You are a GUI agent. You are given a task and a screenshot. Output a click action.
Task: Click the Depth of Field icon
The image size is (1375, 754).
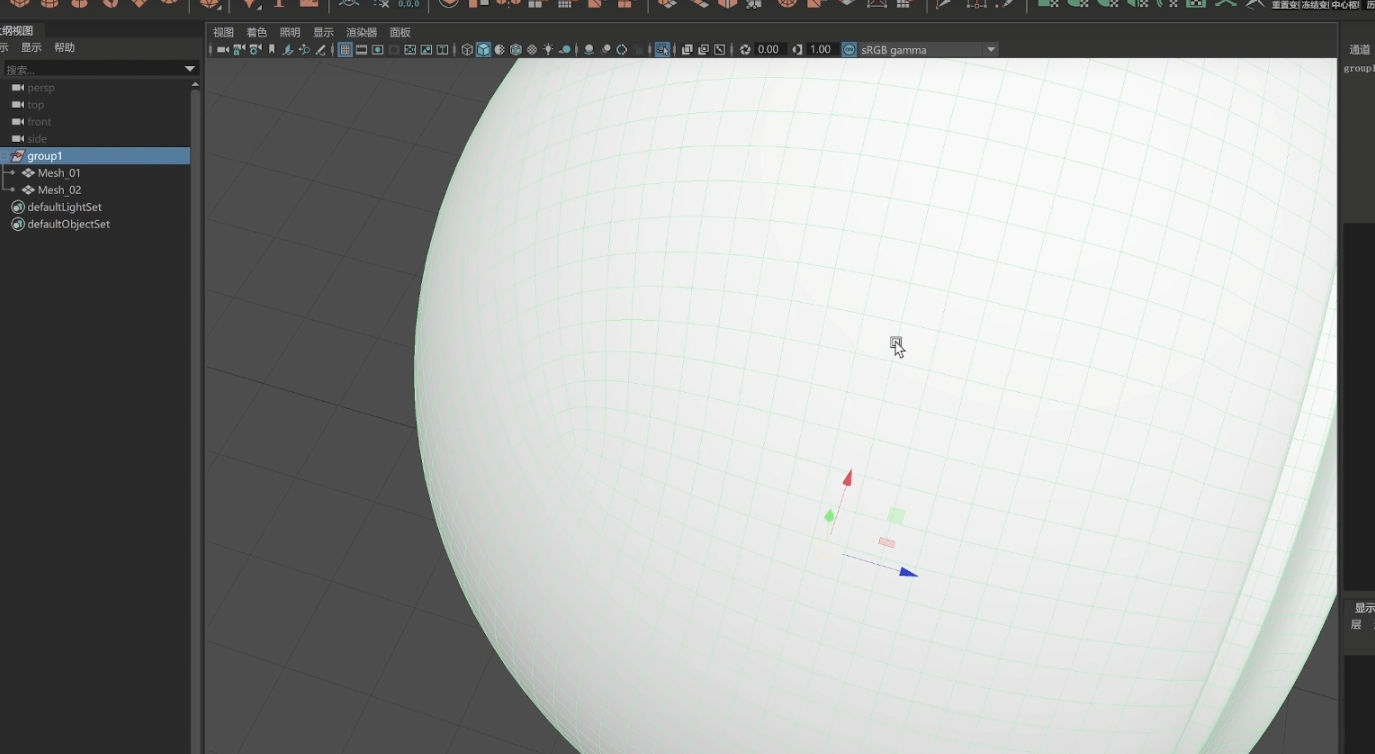pyautogui.click(x=638, y=49)
